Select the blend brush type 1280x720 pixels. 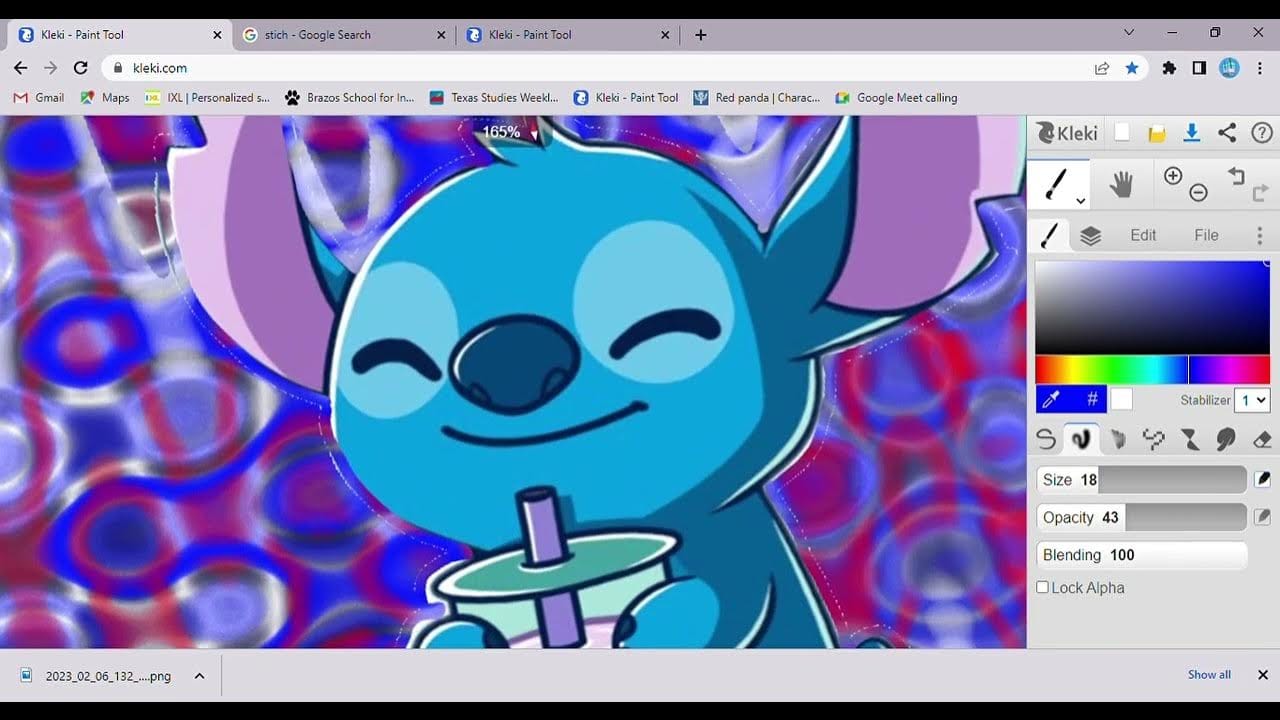click(x=1081, y=438)
